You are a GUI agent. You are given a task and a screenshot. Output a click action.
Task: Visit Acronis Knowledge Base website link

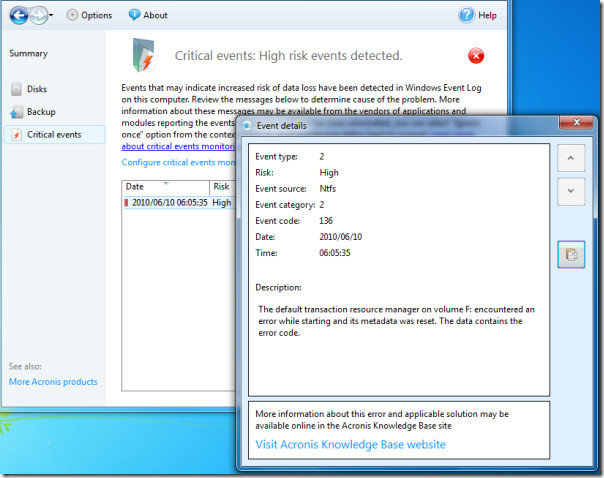351,444
